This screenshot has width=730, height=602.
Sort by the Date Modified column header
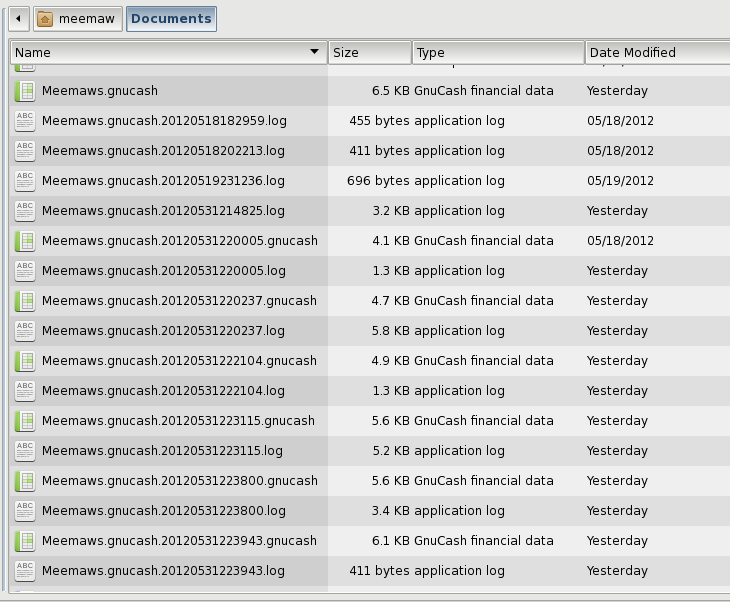click(657, 52)
